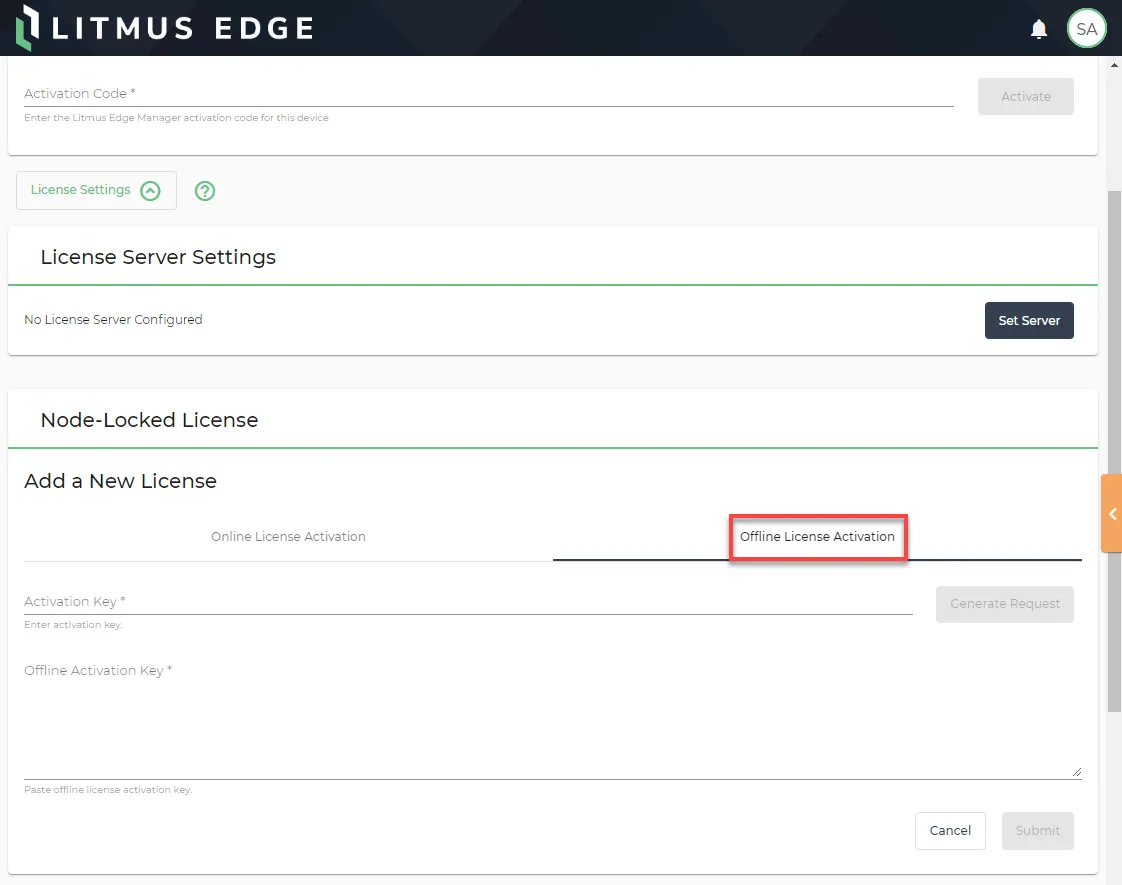
Task: Click the Litmus Edge logo
Action: click(165, 28)
